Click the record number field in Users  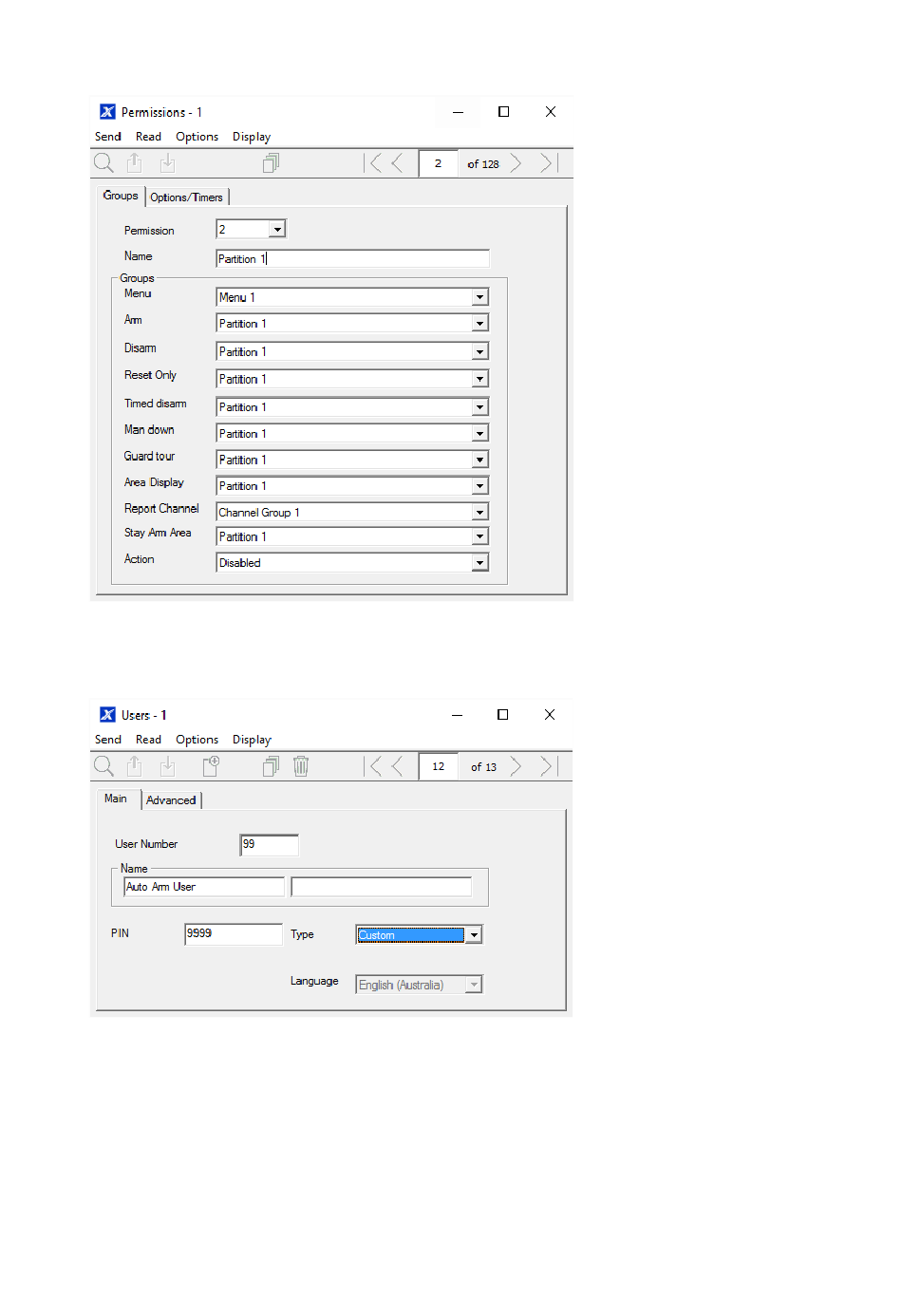click(438, 766)
